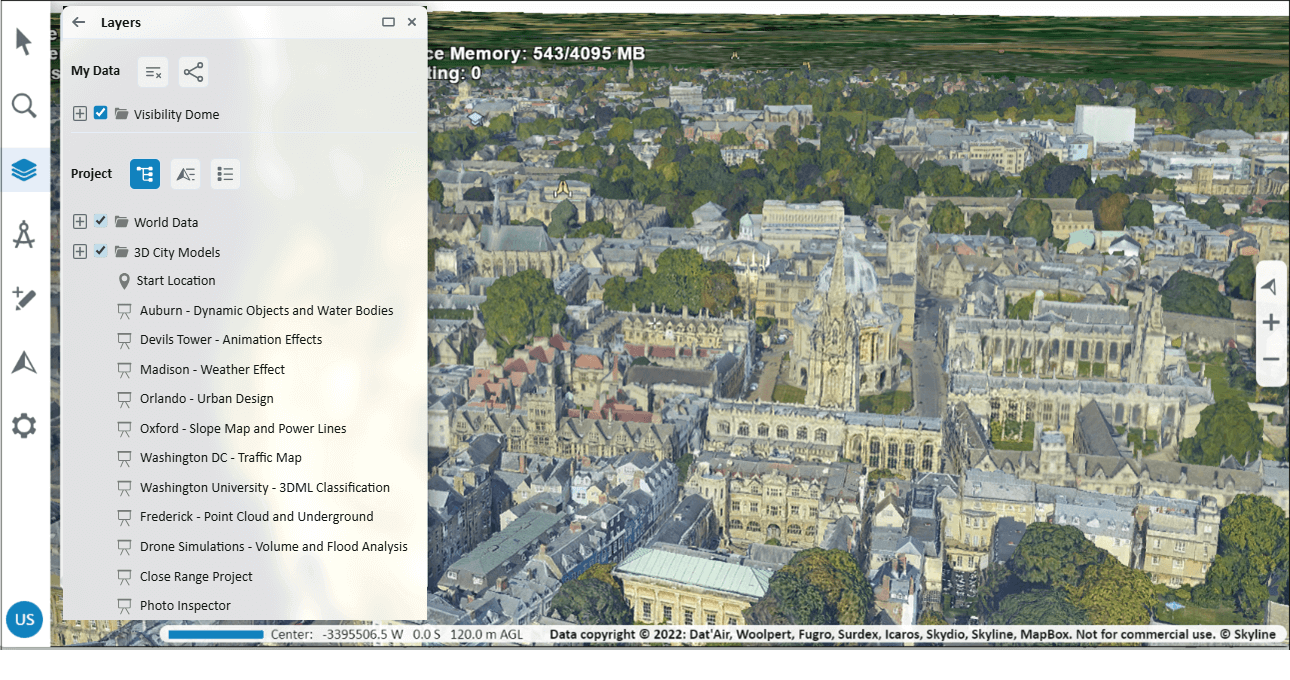Open the create and edit tool
Viewport: 1290px width, 680px height.
pos(24,298)
